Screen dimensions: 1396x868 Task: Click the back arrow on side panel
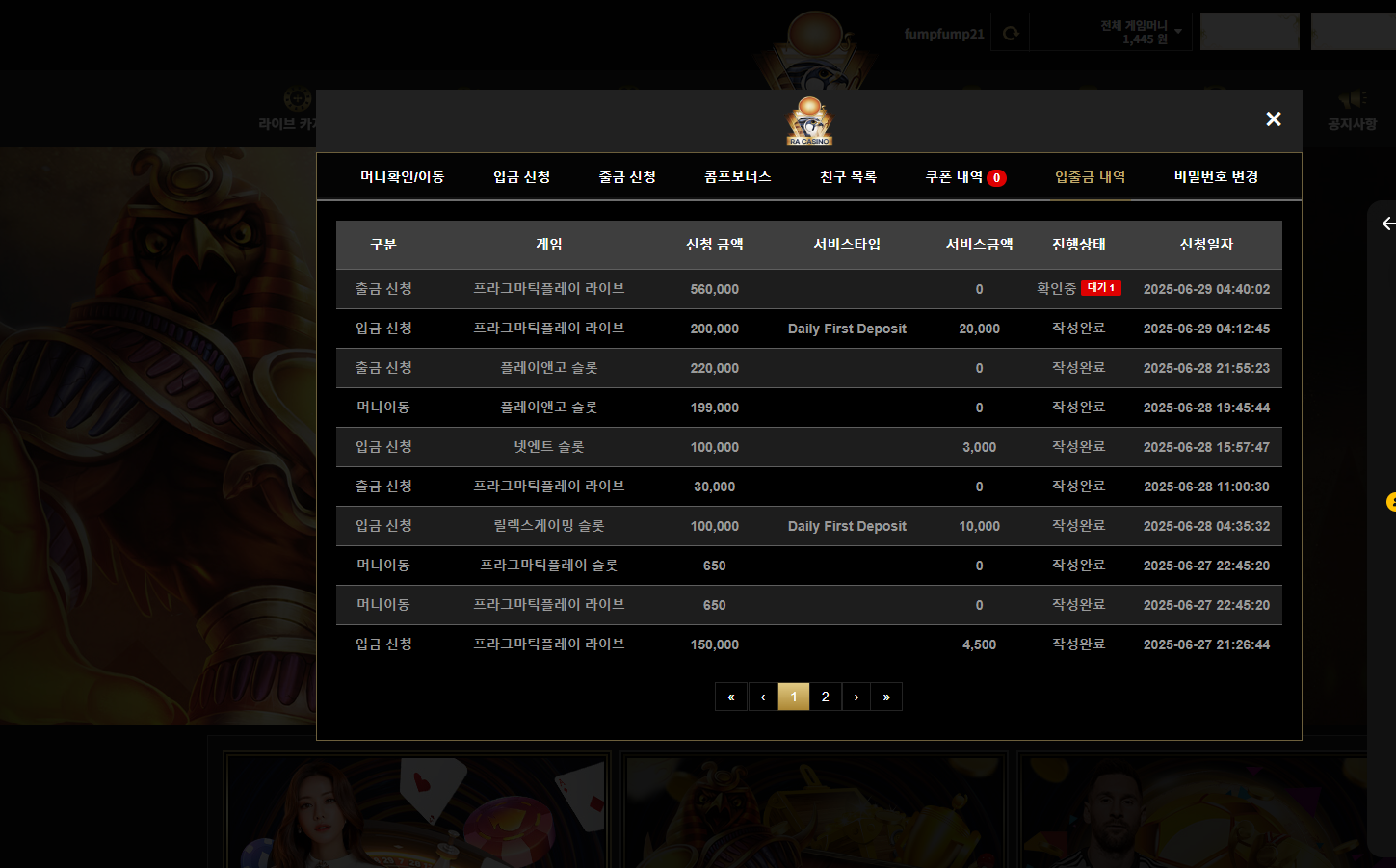pos(1387,224)
